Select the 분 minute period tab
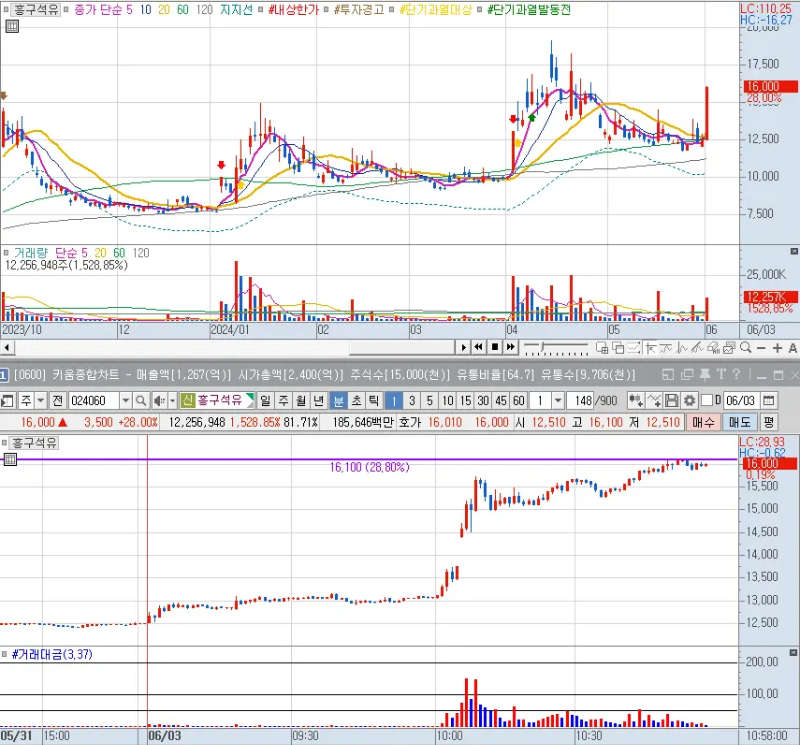The height and width of the screenshot is (745, 800). point(338,401)
